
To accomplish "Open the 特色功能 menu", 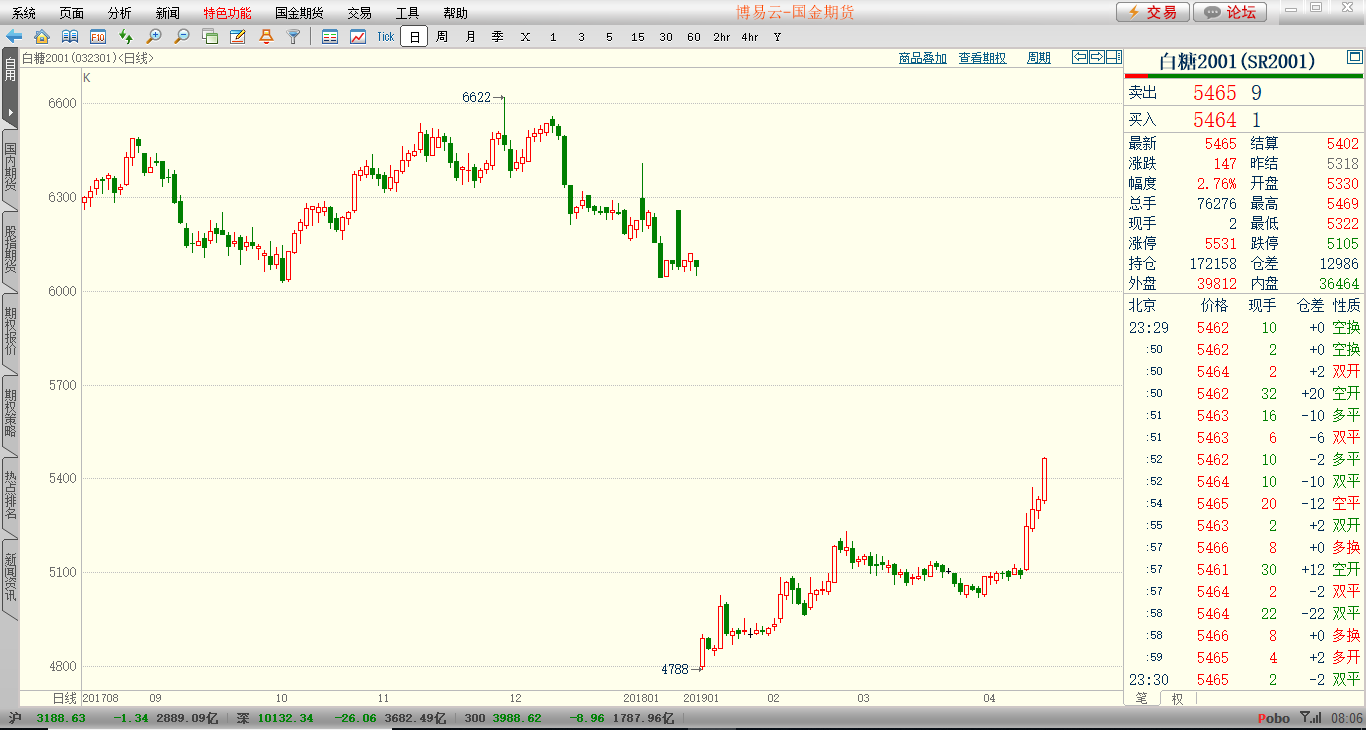I will coord(227,13).
